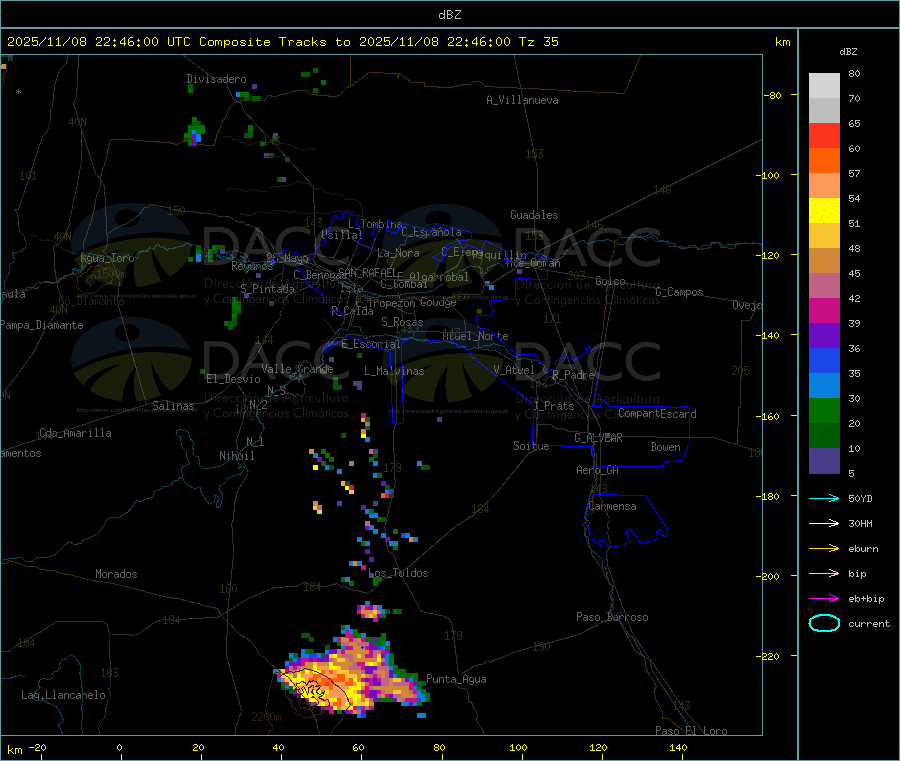
Task: Click the 50YD cyan arrow legend icon
Action: point(824,498)
